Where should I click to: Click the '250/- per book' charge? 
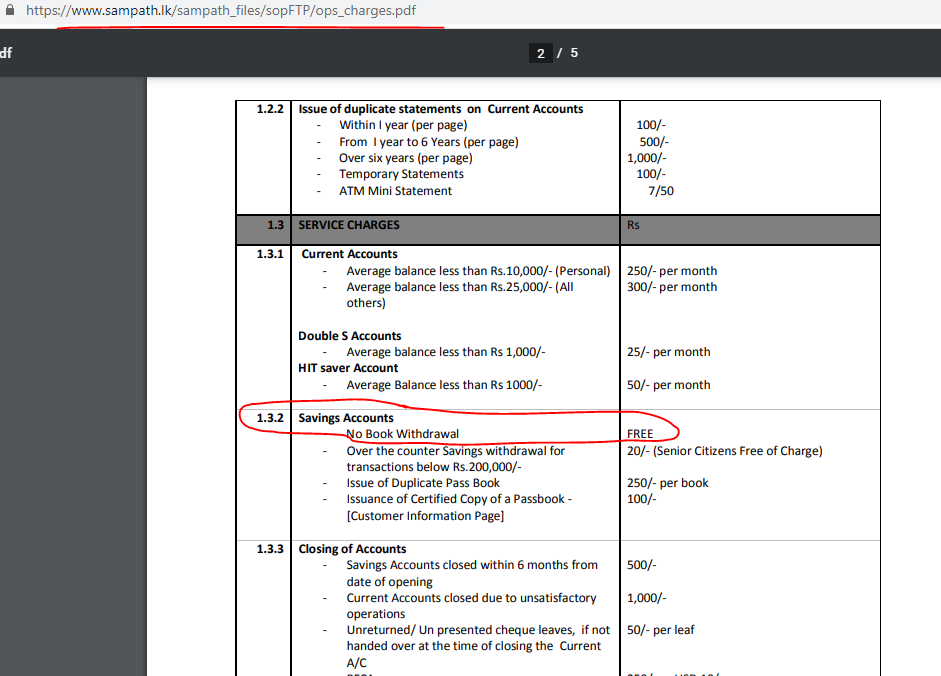pyautogui.click(x=667, y=483)
